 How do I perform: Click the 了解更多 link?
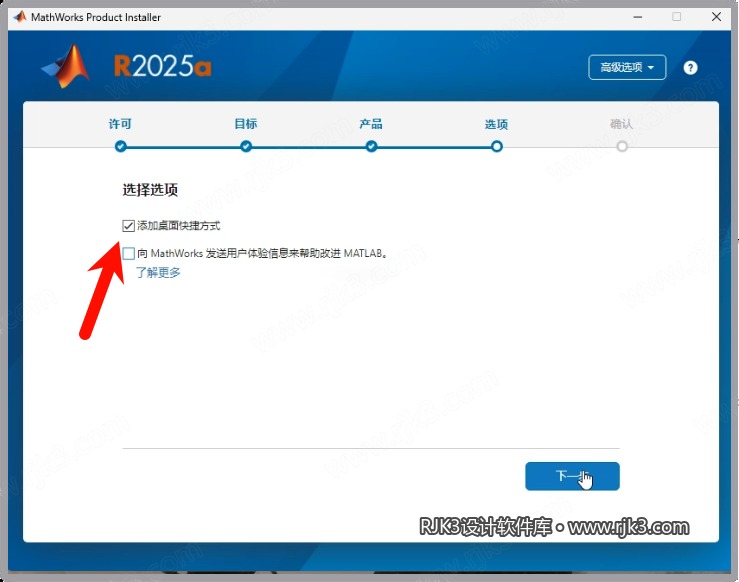point(158,272)
